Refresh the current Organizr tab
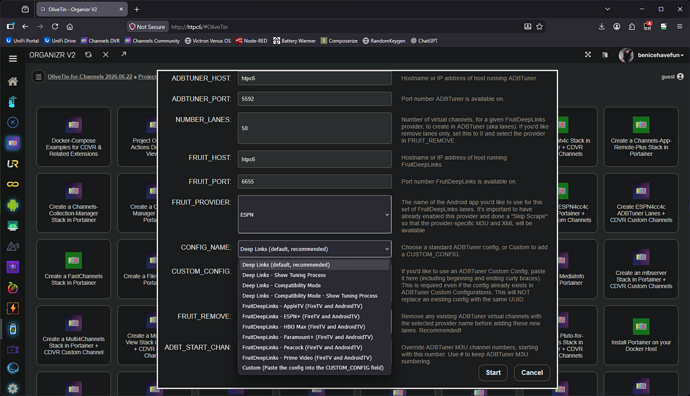This screenshot has width=690, height=396. (x=88, y=55)
